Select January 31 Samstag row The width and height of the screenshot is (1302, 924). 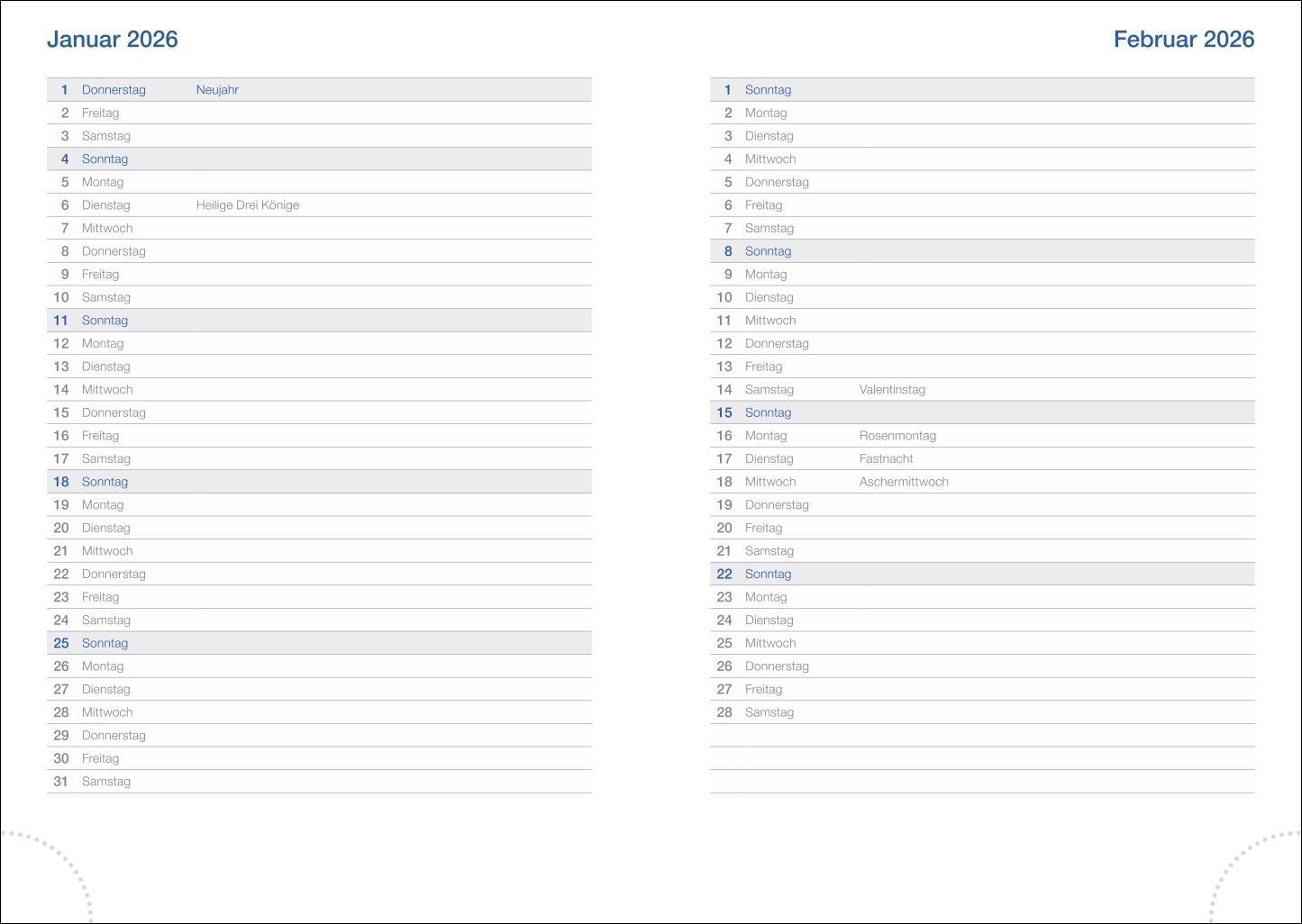(x=319, y=782)
